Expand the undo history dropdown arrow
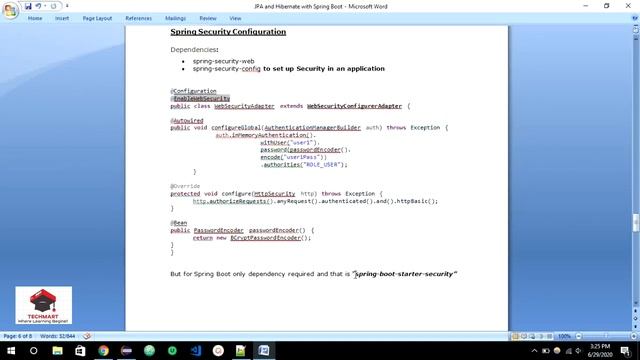Image resolution: width=640 pixels, height=360 pixels. [45, 6]
